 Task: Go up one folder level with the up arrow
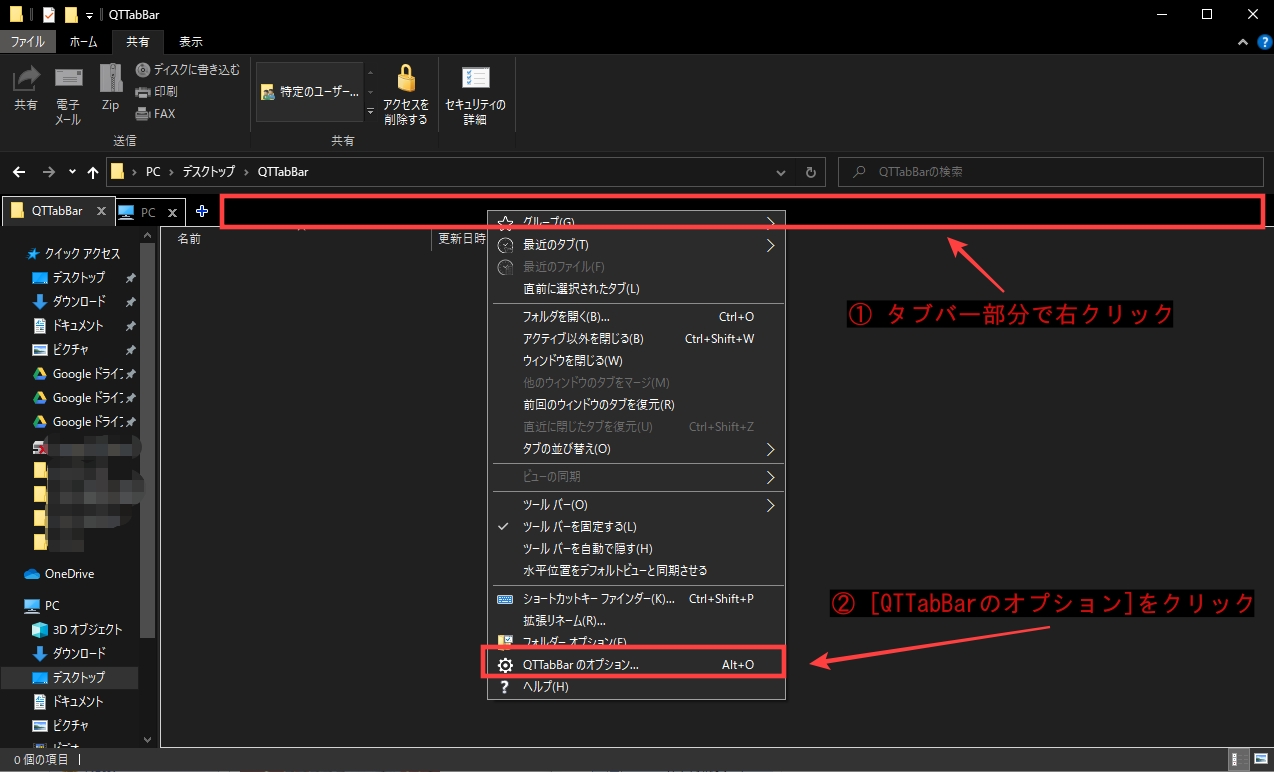[93, 172]
